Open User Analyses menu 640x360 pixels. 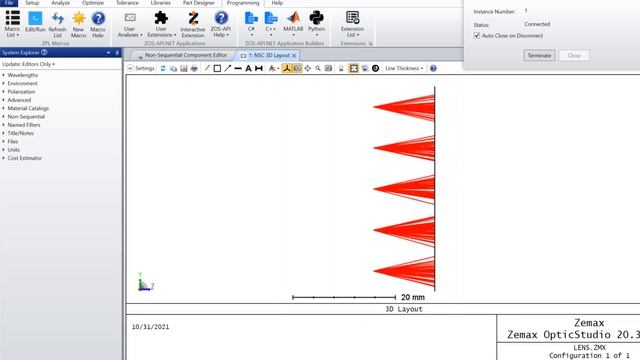tap(130, 24)
